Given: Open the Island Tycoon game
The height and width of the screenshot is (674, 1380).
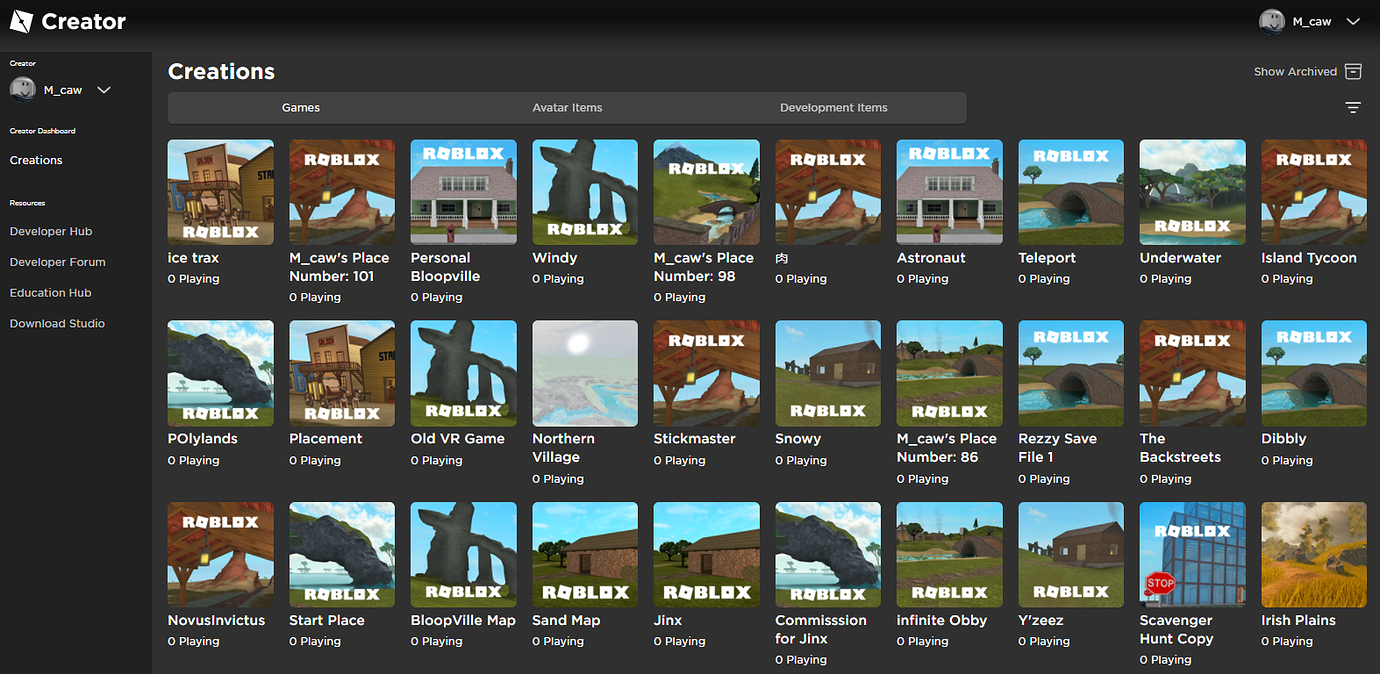Looking at the screenshot, I should click(x=1314, y=191).
